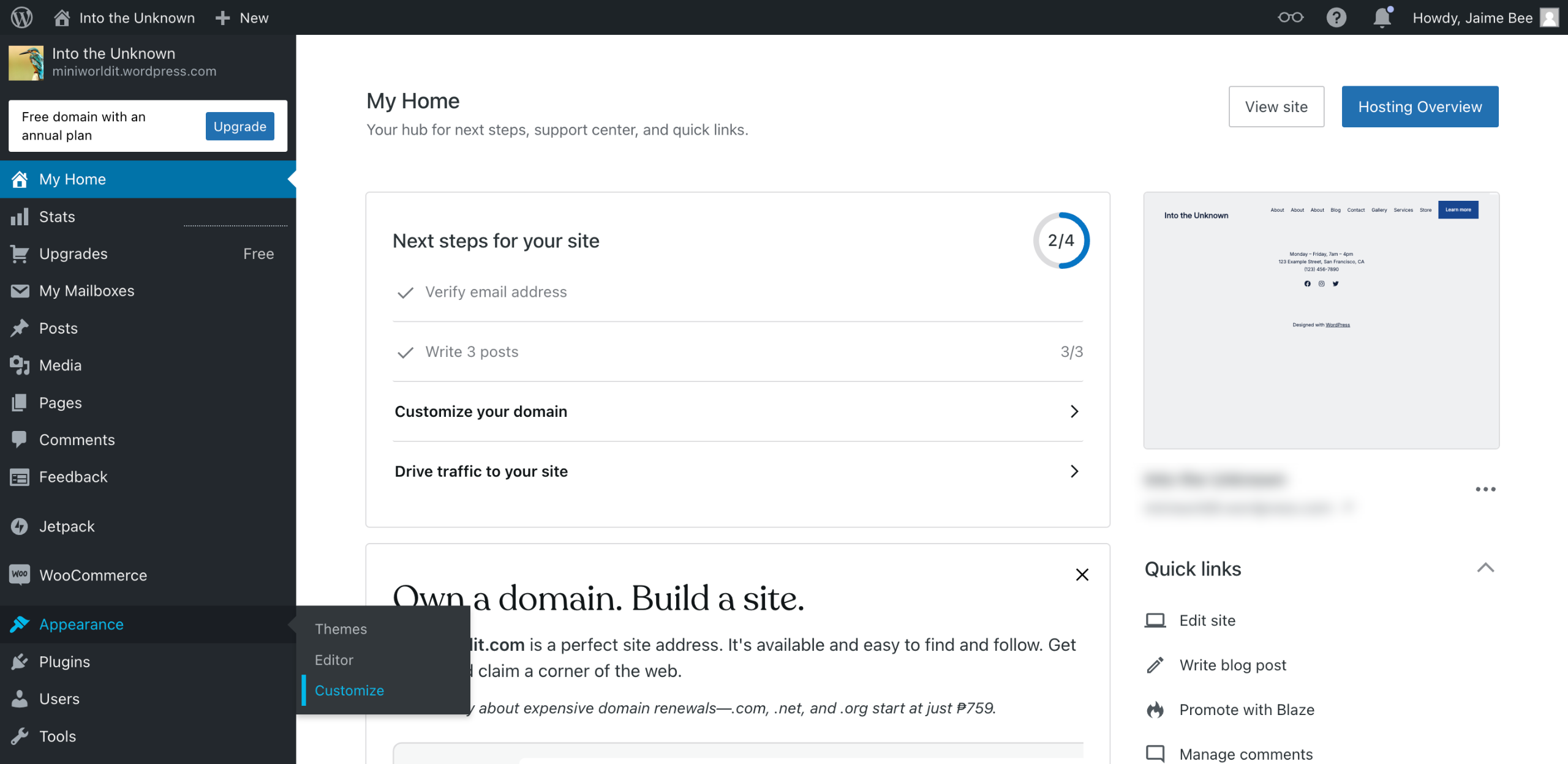Select Customize in Appearance submenu
The height and width of the screenshot is (764, 1568).
tap(349, 691)
